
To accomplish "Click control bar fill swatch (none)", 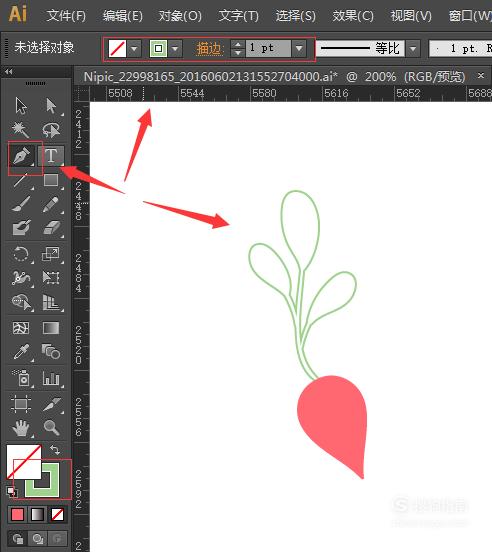I will (x=117, y=48).
